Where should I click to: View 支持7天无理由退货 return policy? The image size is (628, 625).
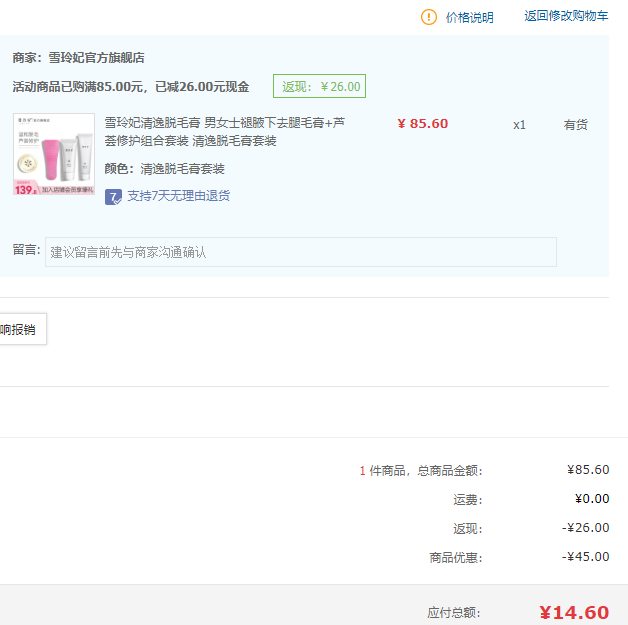click(x=178, y=196)
